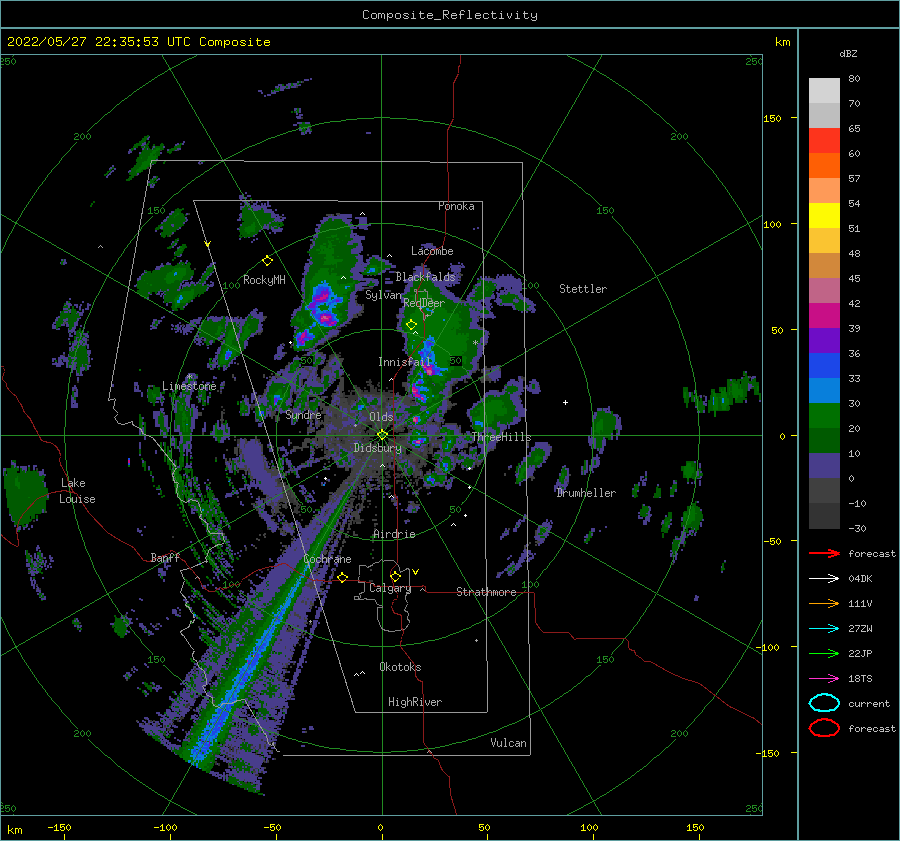Click the RedDeer city label

(x=424, y=303)
